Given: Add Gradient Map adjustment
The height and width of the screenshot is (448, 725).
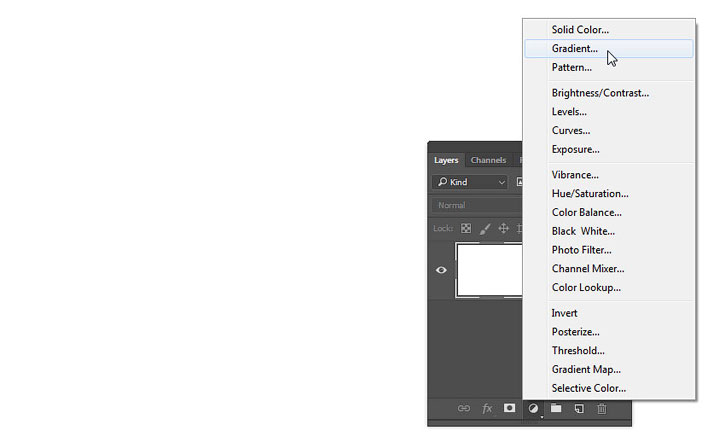Looking at the screenshot, I should [x=609, y=369].
